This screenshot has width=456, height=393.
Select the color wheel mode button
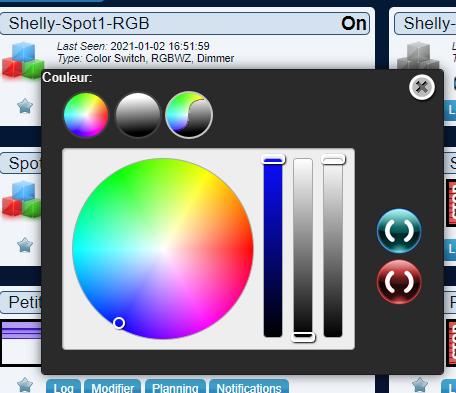[x=86, y=115]
